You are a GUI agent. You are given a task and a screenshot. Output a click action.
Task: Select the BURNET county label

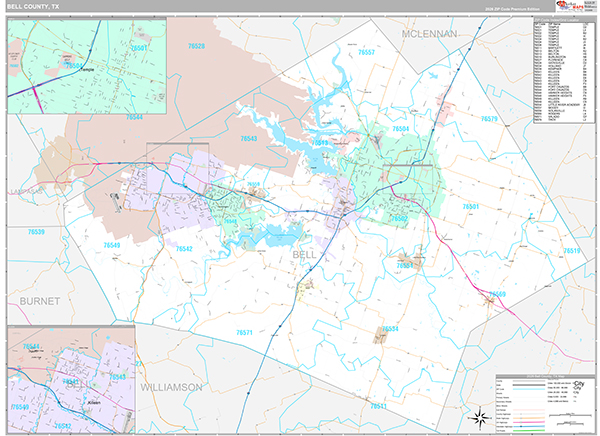40,301
